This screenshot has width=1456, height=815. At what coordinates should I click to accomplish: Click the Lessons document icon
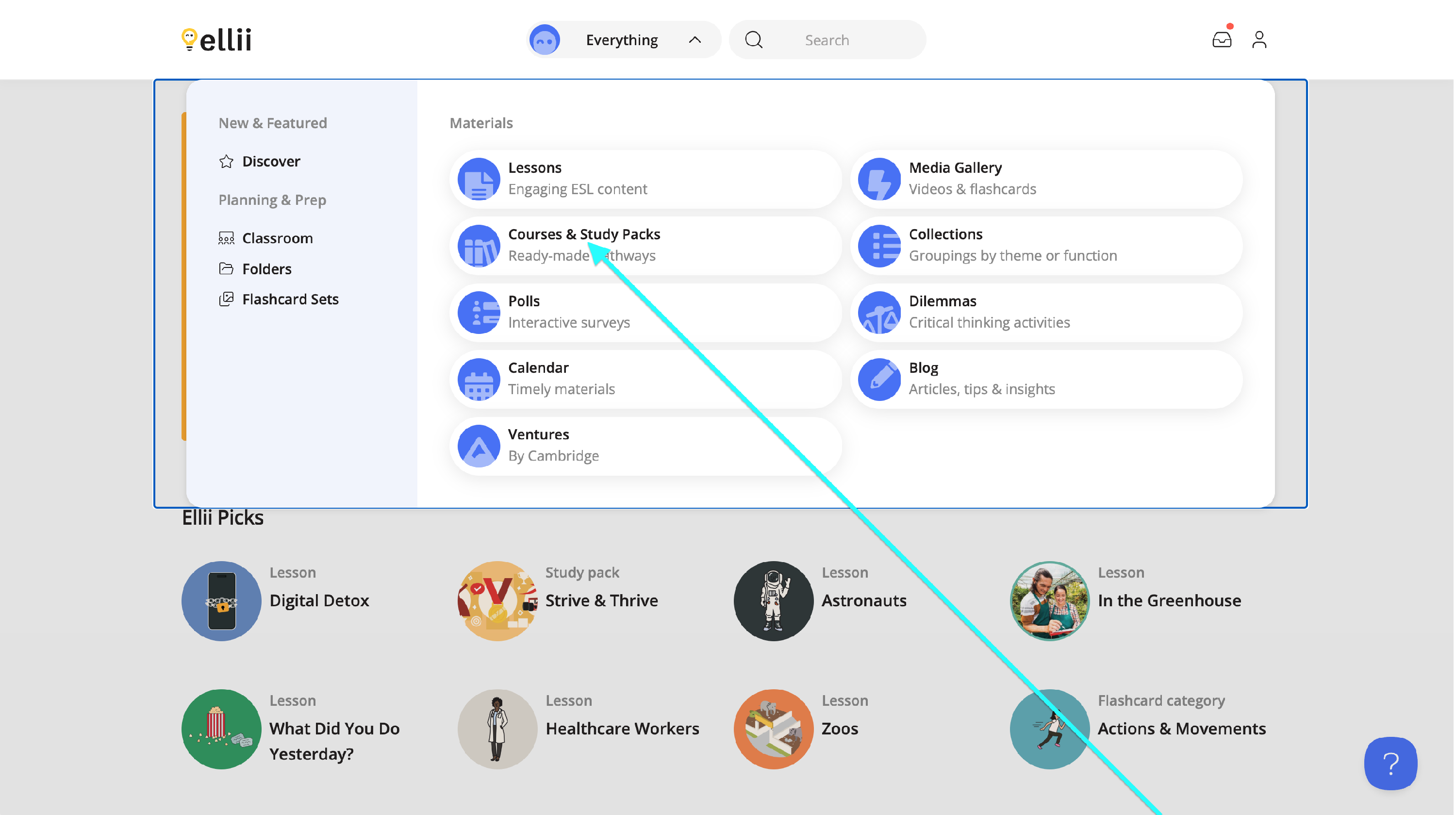tap(478, 179)
